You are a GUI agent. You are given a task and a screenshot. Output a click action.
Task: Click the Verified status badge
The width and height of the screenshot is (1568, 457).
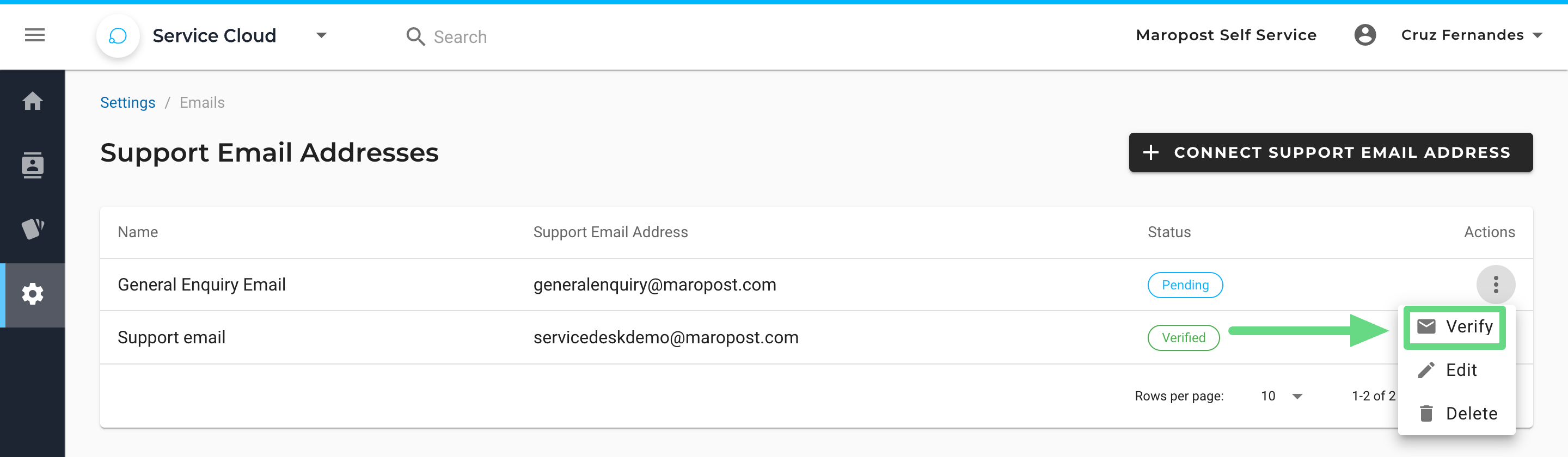coord(1183,338)
